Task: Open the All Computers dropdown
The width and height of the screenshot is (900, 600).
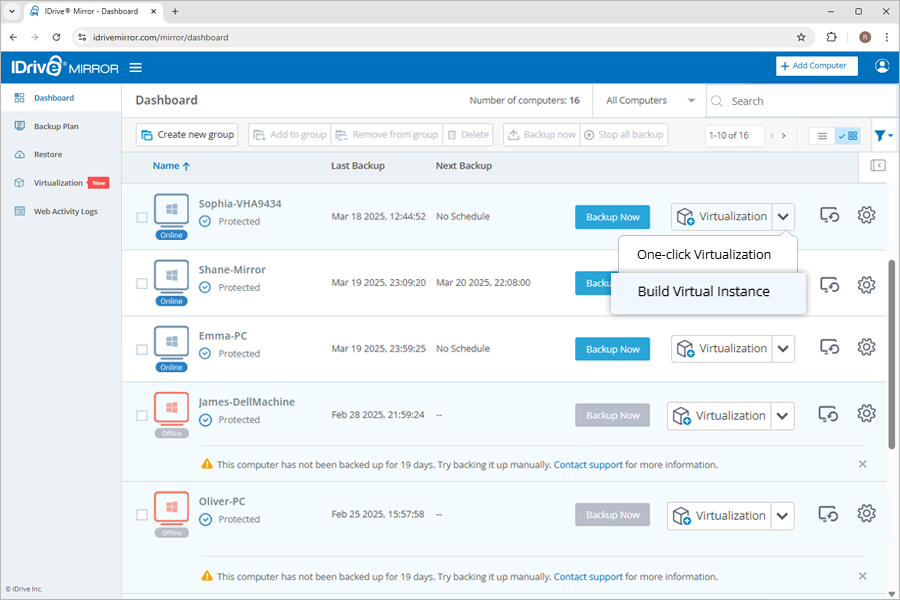Action: pyautogui.click(x=650, y=100)
